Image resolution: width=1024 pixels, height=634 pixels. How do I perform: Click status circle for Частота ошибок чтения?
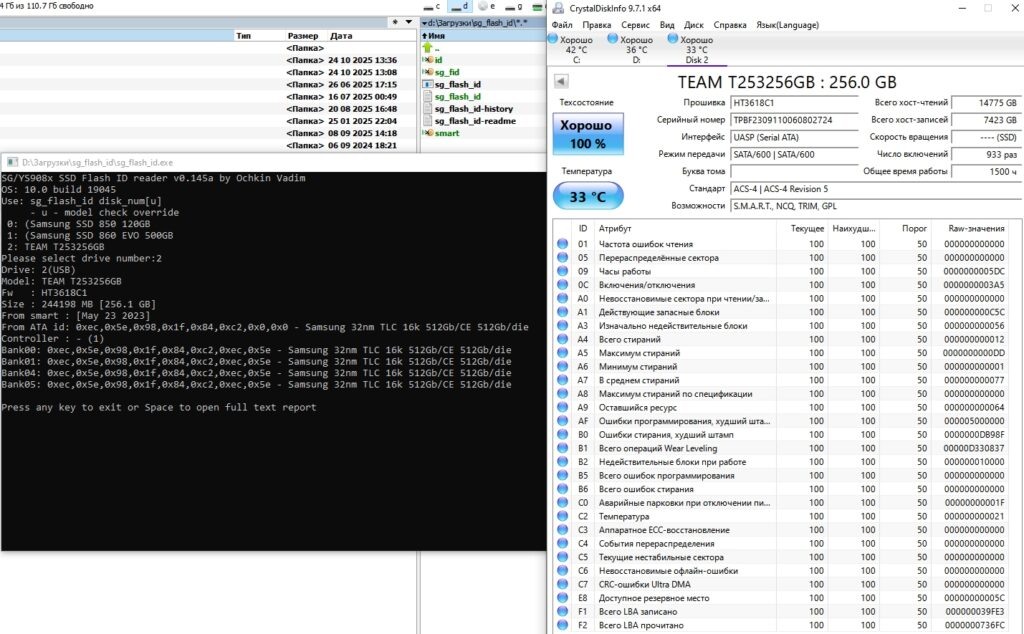[562, 244]
